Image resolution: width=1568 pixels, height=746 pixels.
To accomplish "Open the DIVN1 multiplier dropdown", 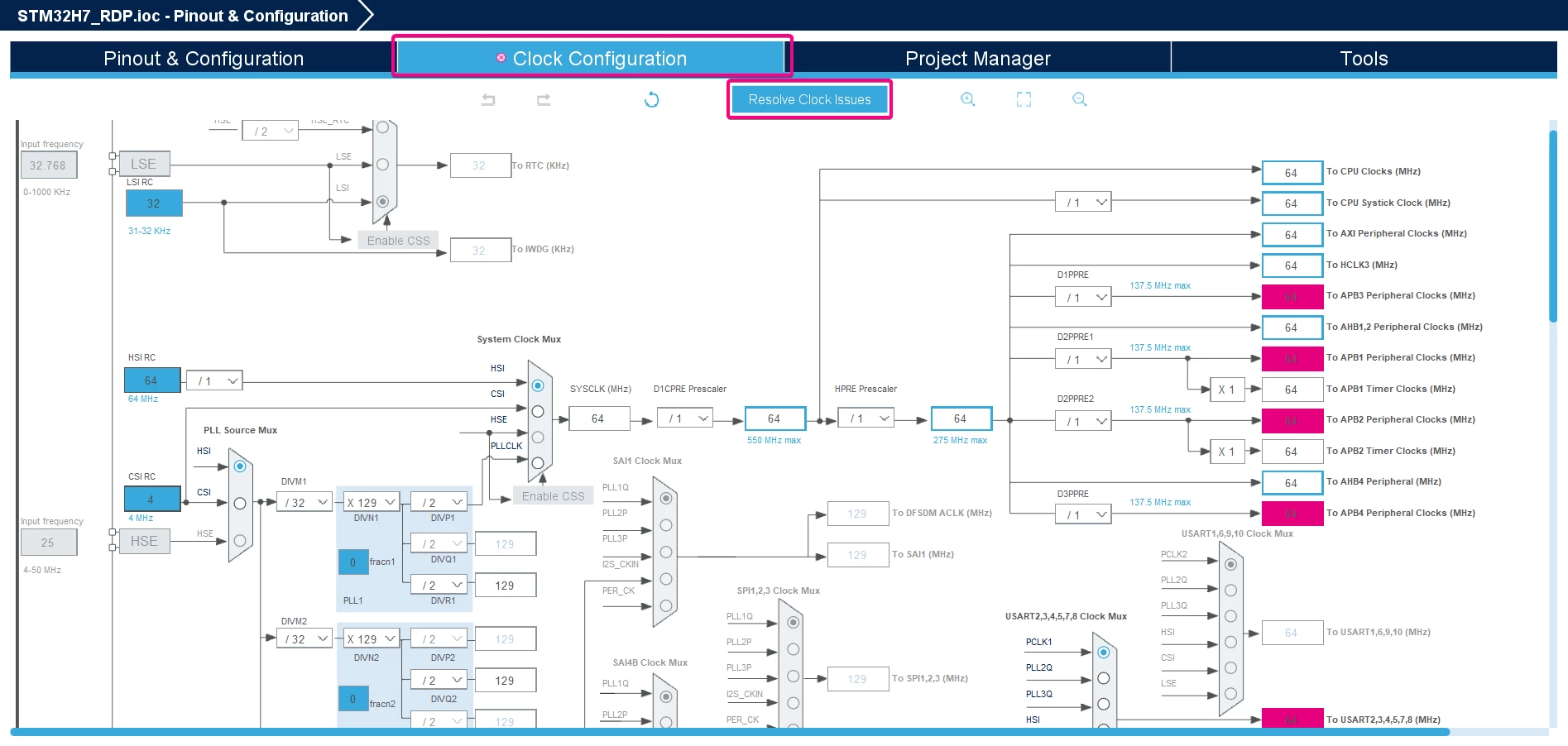I will (372, 502).
